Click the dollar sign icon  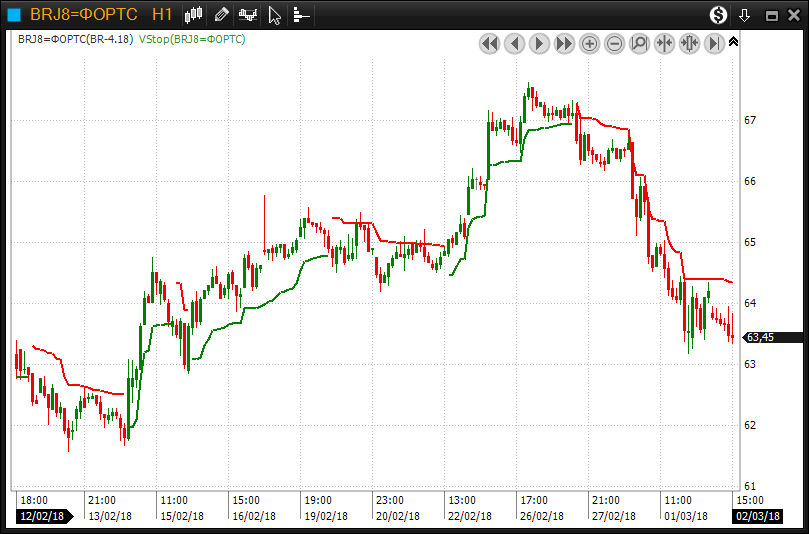pyautogui.click(x=718, y=15)
